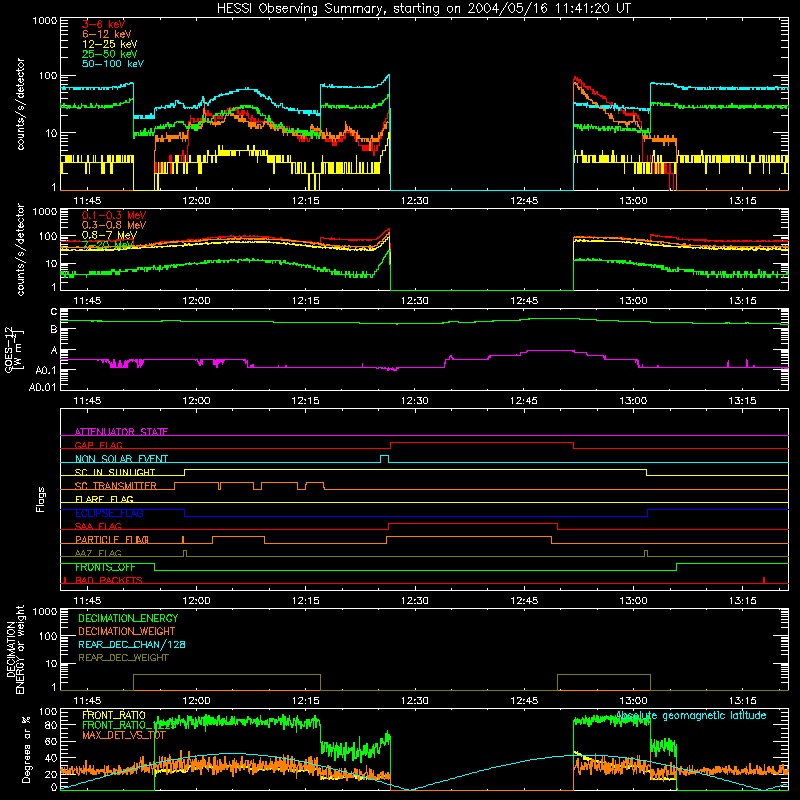Select the 7-20 MeV legend label
This screenshot has width=800, height=800.
click(108, 245)
